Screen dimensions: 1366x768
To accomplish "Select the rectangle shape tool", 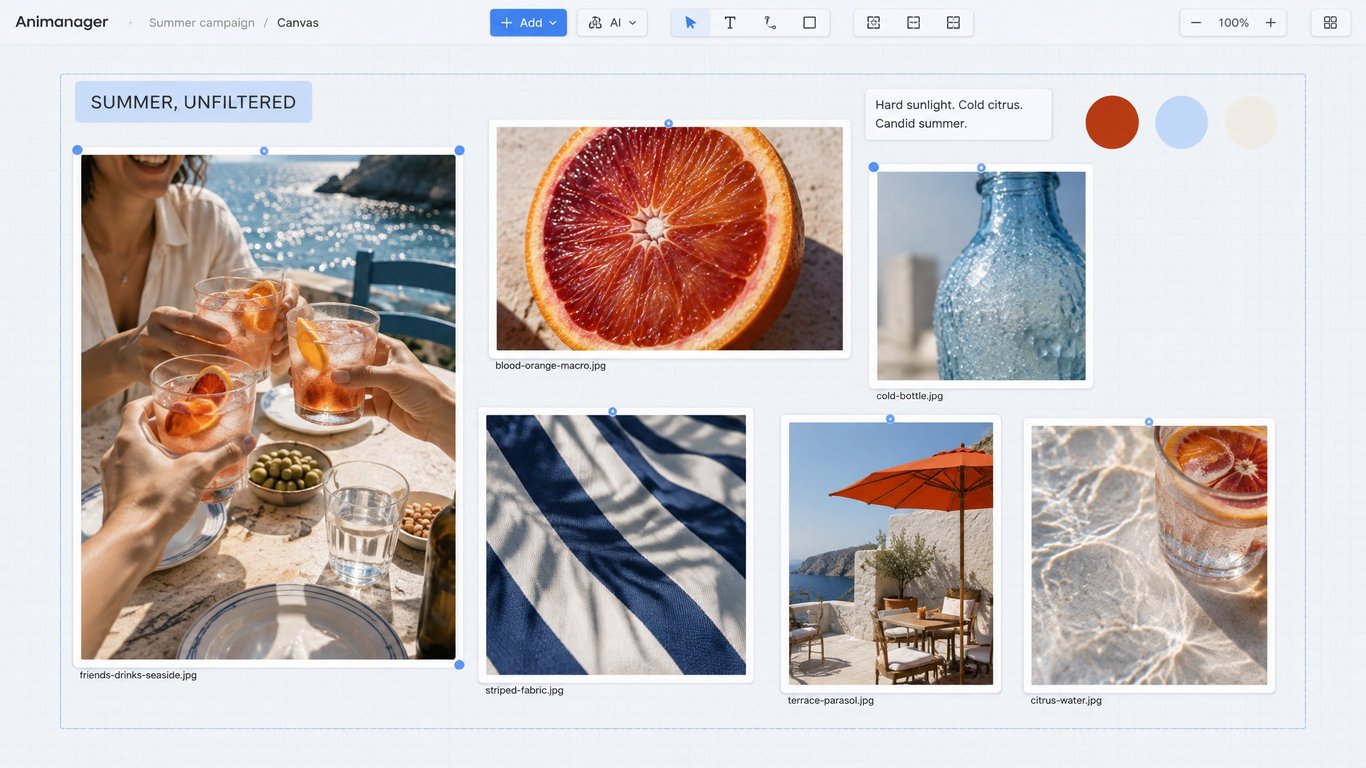I will (x=810, y=23).
